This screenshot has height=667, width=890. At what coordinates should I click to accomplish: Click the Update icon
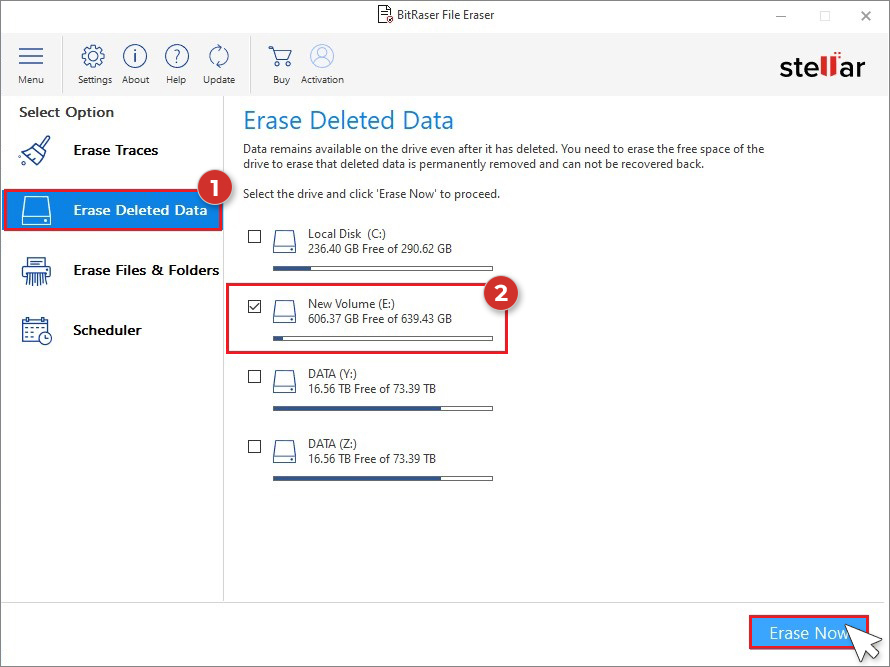click(x=218, y=58)
